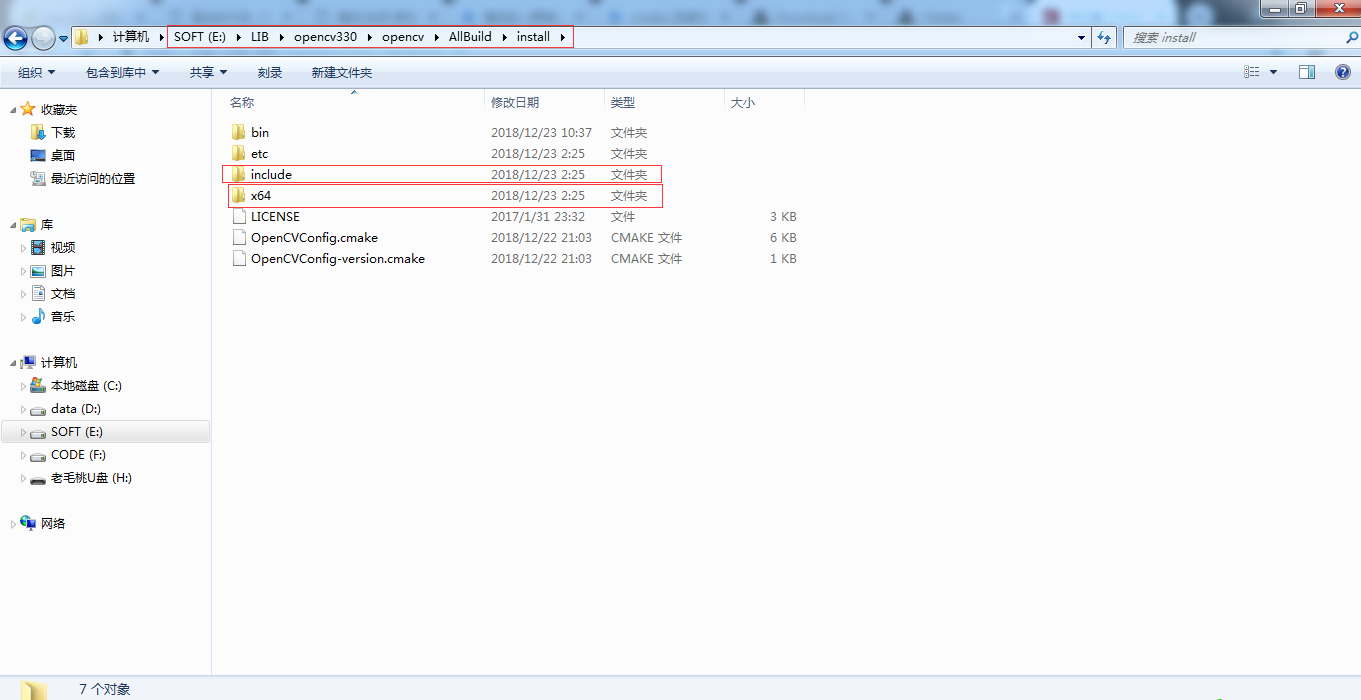Open the 共享 dropdown menu
The image size is (1361, 700).
206,71
